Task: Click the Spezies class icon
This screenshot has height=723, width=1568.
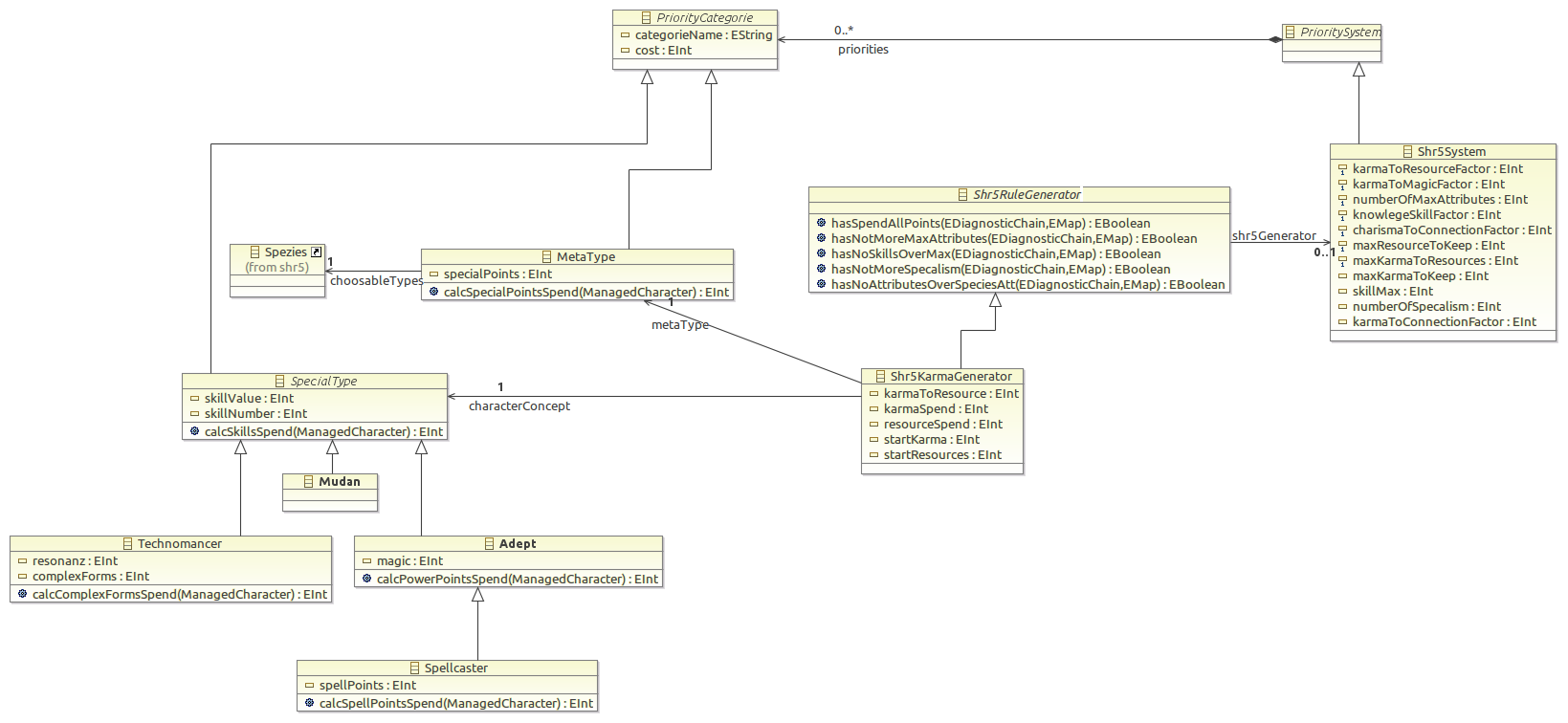Action: (x=254, y=252)
